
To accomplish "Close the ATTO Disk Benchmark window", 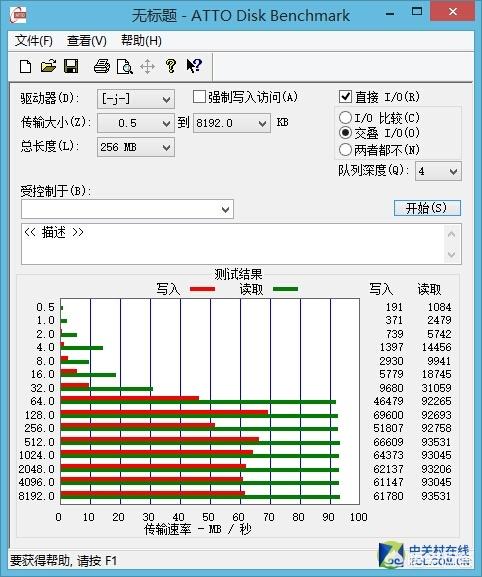I will [453, 12].
